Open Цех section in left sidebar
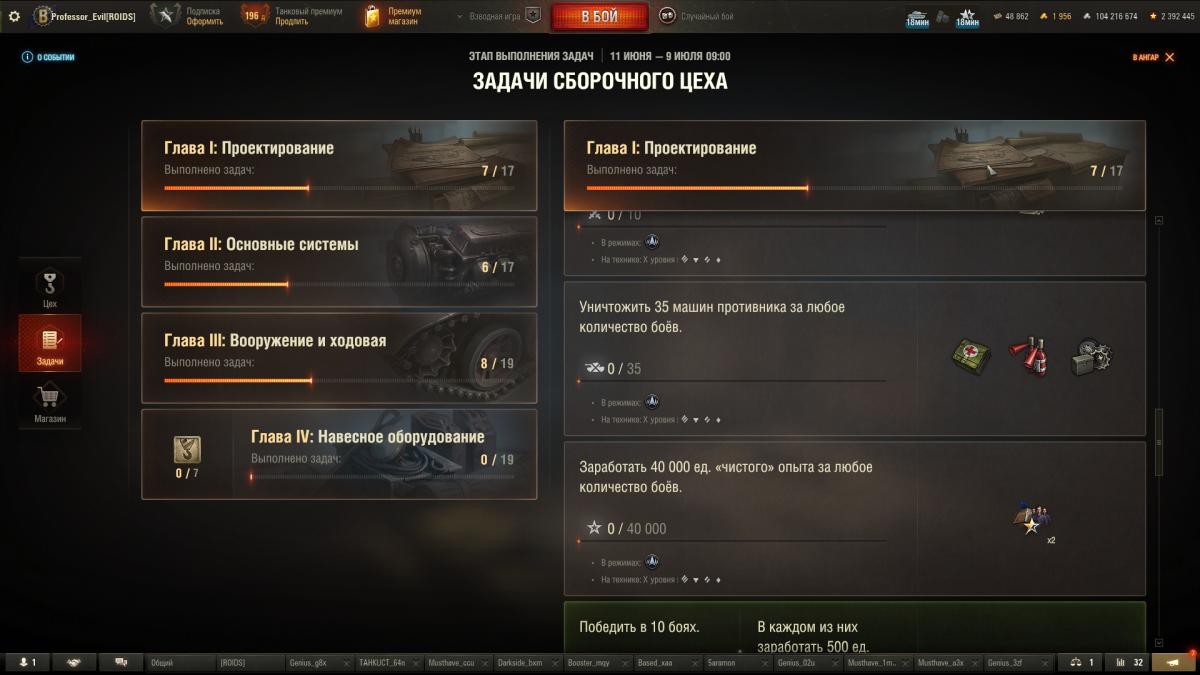The width and height of the screenshot is (1200, 675). tap(50, 287)
